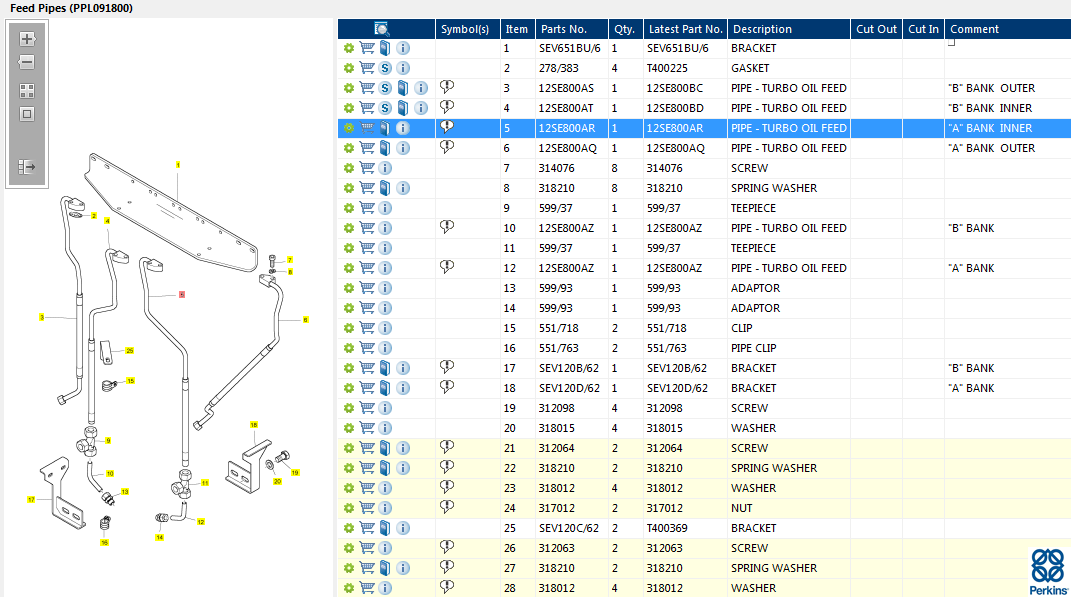Screen dimensions: 1071x597
Task: Show info for item 7 screw
Action: [x=385, y=168]
